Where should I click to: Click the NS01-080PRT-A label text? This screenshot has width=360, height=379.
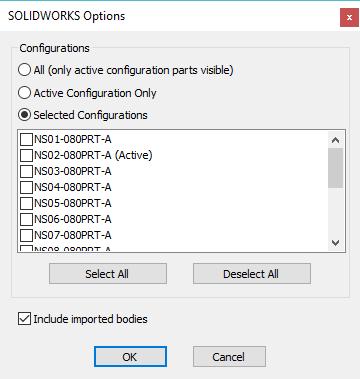click(73, 139)
